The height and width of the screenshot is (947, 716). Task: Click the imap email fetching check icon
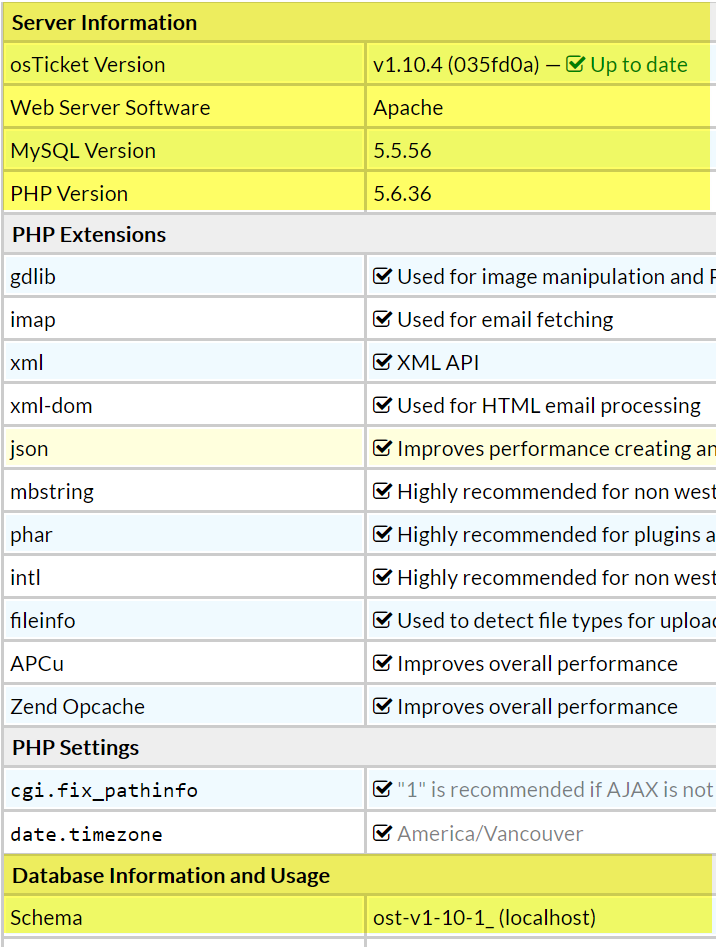coord(382,319)
